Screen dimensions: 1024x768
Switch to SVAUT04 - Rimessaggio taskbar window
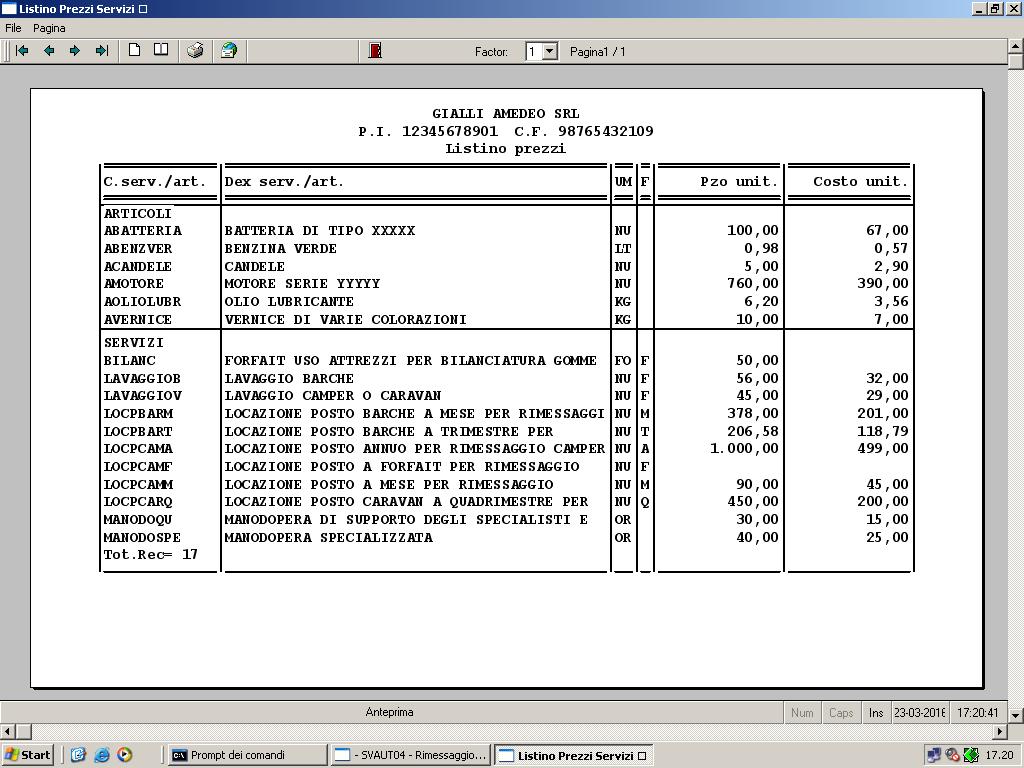(411, 755)
